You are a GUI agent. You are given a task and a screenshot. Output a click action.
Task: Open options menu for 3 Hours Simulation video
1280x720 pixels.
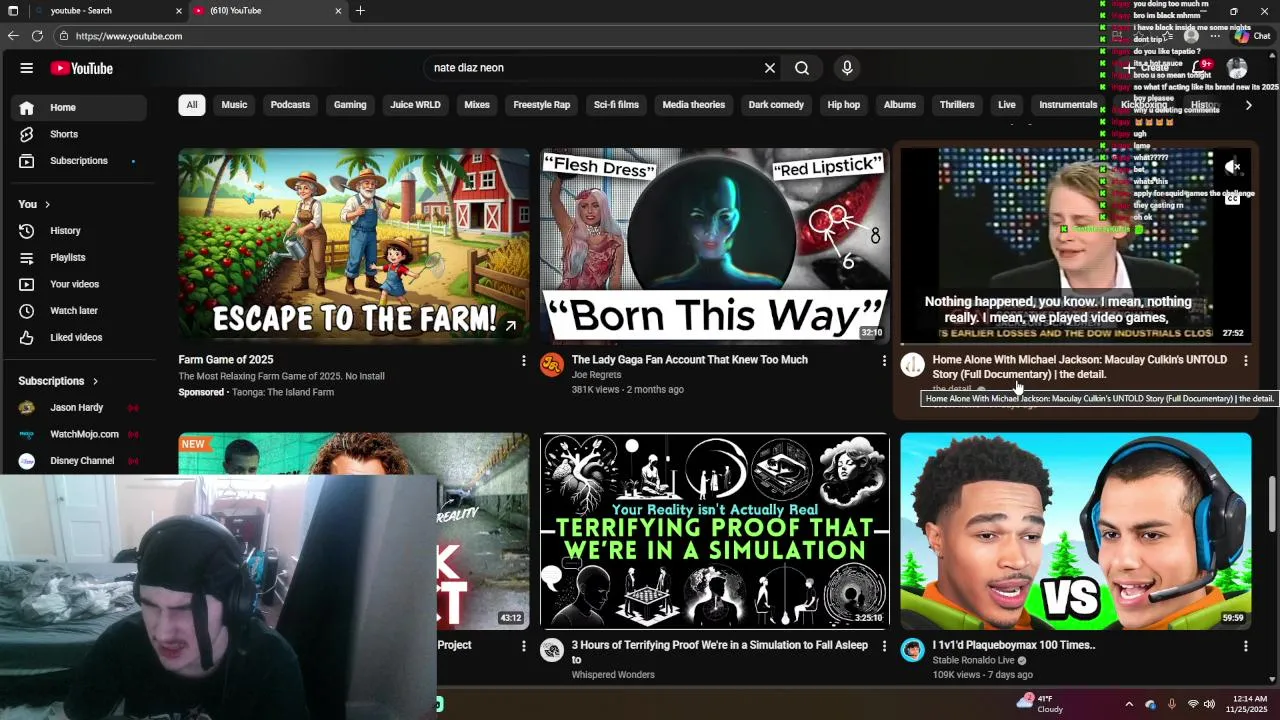(x=883, y=646)
